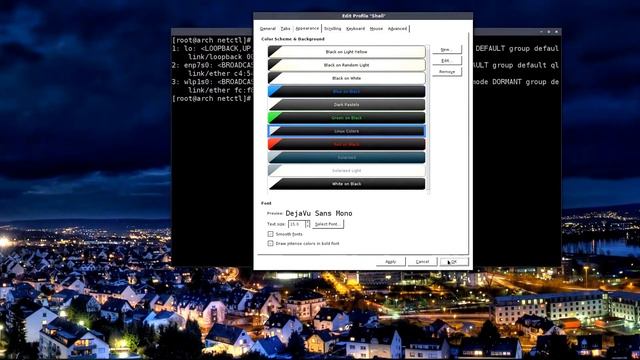Click the DejaVu Sans Mono font preview
The width and height of the screenshot is (640, 360).
(x=319, y=213)
